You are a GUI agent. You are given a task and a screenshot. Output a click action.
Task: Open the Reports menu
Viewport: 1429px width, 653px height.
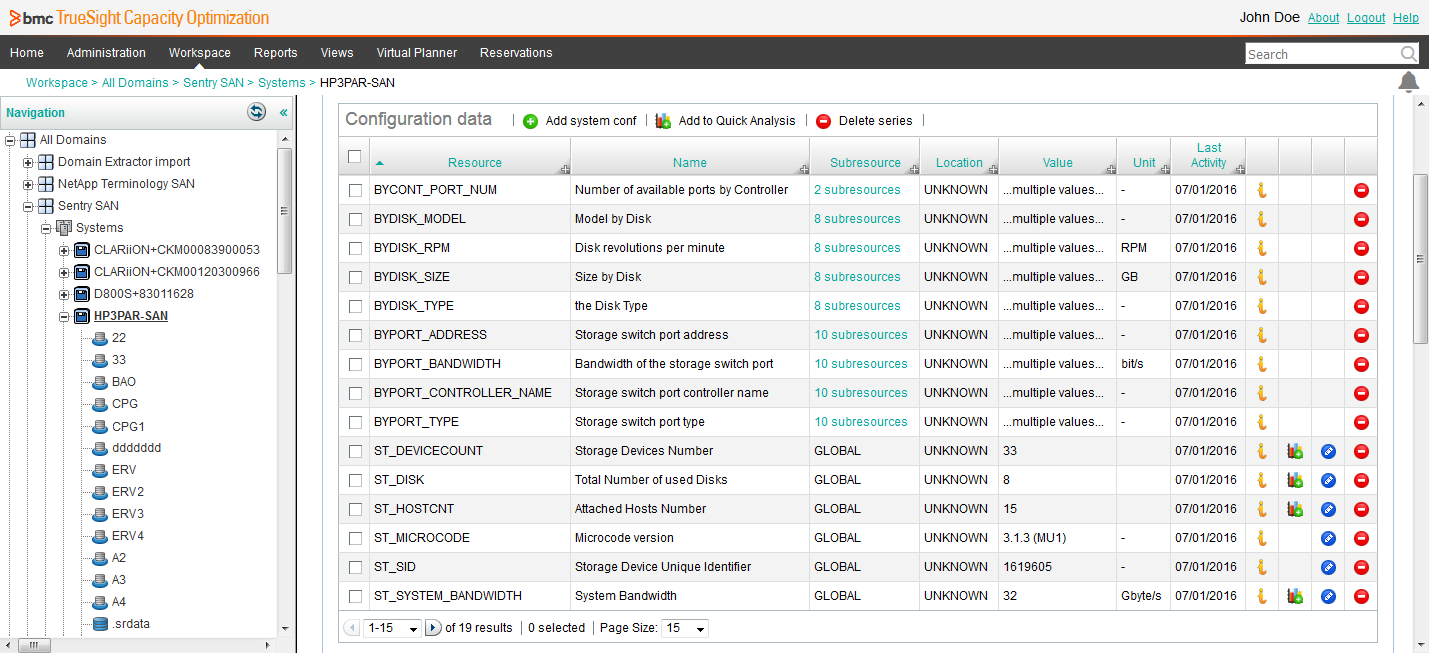tap(276, 53)
